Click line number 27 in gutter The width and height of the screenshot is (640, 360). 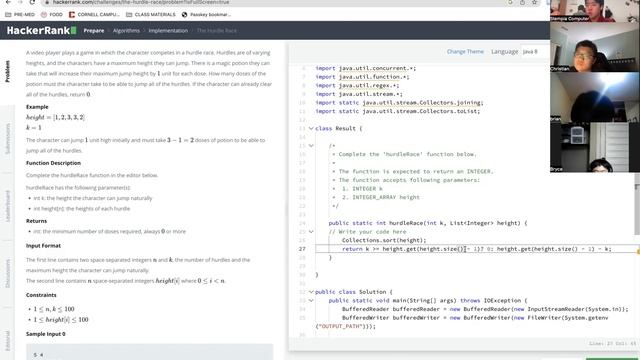click(302, 249)
